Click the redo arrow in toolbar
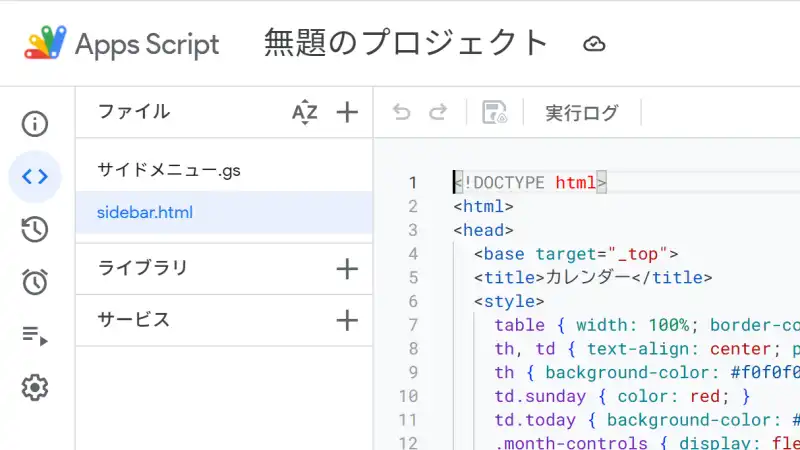The height and width of the screenshot is (450, 800). (x=438, y=112)
